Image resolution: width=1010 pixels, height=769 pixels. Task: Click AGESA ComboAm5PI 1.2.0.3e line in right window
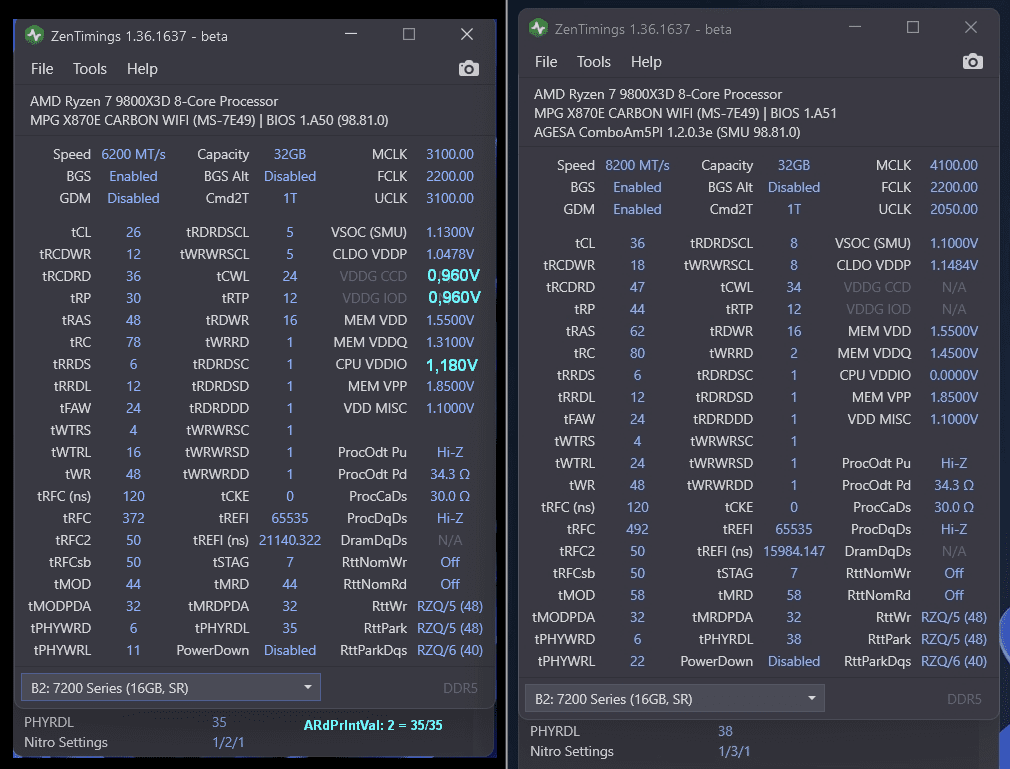[667, 133]
